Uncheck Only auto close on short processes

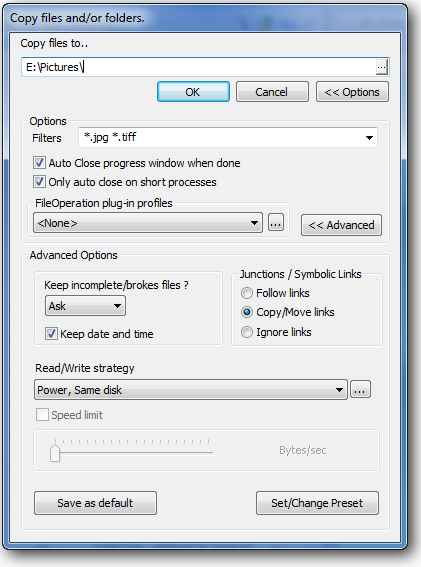pos(39,182)
